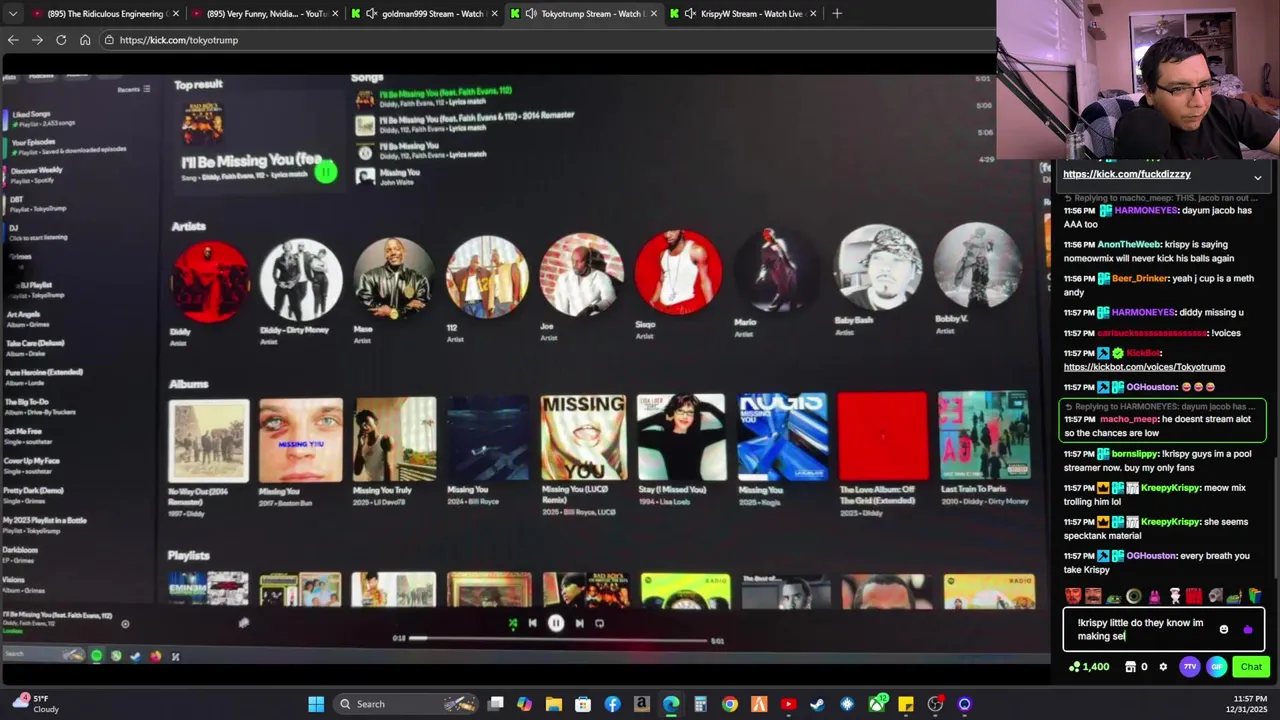Viewport: 1280px width, 720px height.
Task: Click the first face emote shortcut
Action: pyautogui.click(x=1073, y=596)
